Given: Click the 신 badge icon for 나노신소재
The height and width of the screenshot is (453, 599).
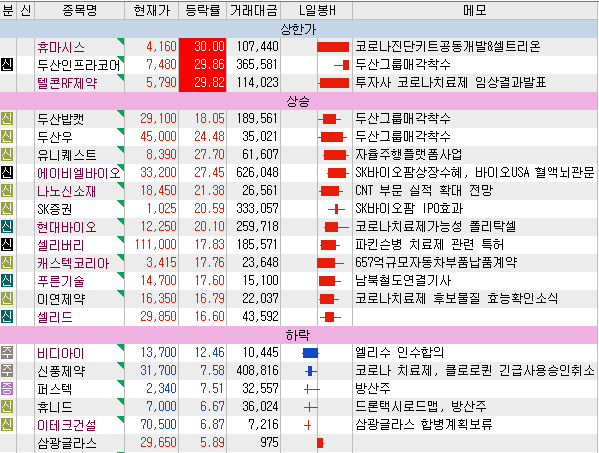Looking at the screenshot, I should pos(7,191).
